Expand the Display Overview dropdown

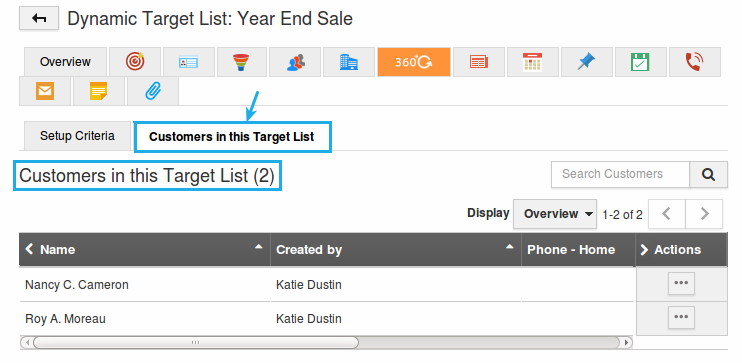coord(556,214)
